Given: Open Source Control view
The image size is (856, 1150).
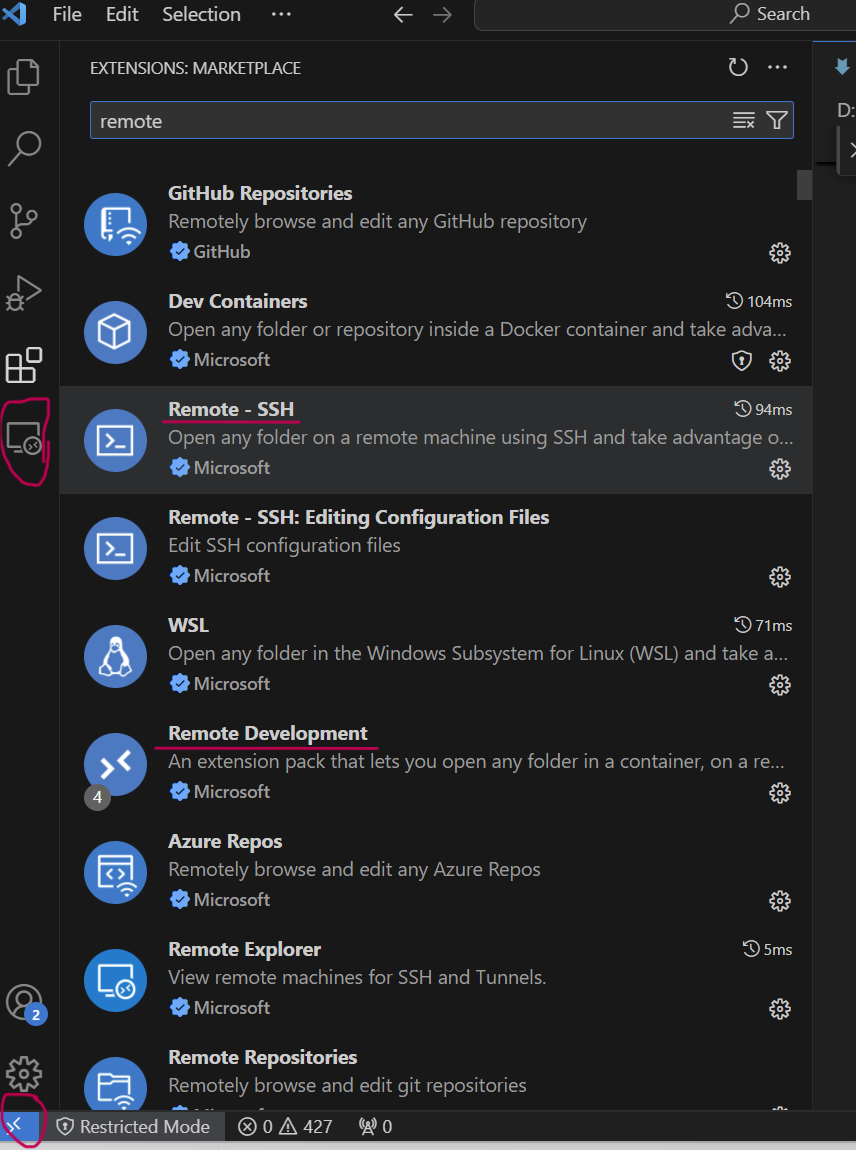Looking at the screenshot, I should point(23,220).
